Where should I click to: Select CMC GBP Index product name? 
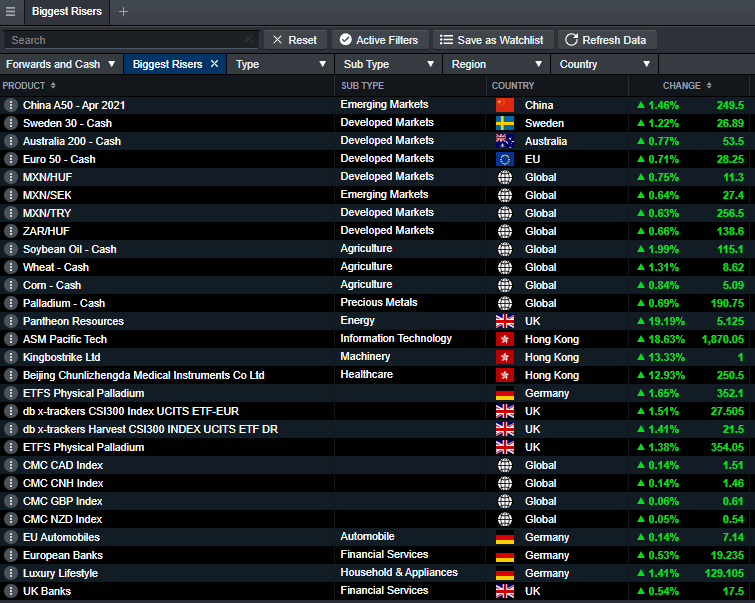coord(63,501)
